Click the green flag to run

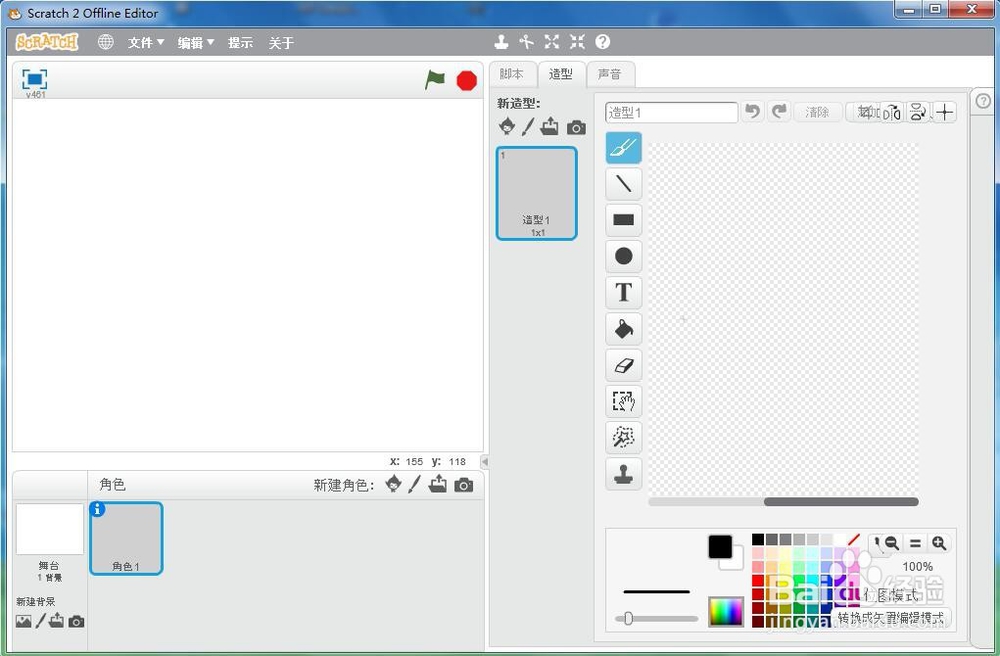coord(435,80)
